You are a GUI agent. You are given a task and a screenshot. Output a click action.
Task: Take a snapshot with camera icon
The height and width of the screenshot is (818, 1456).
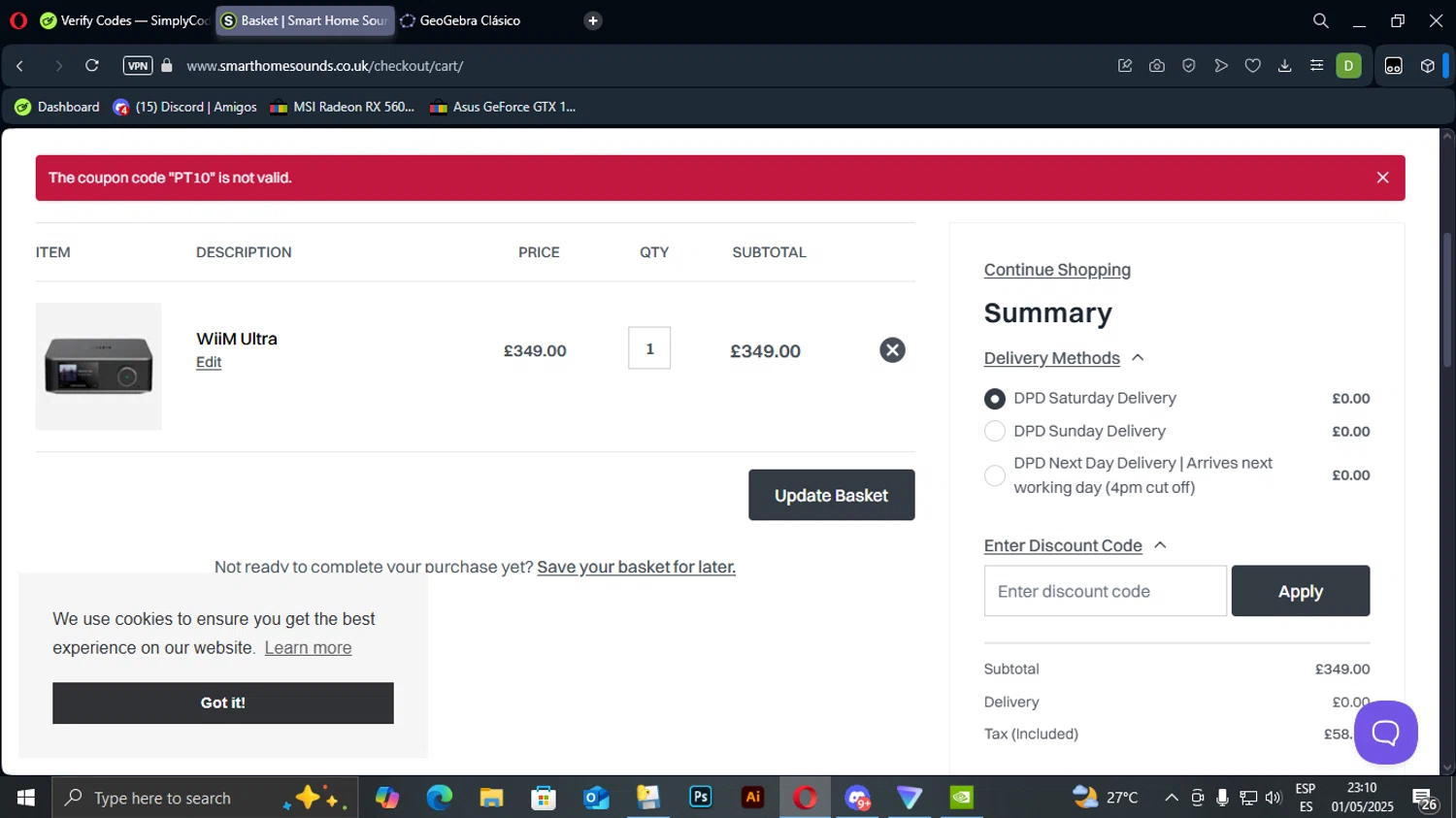[1157, 66]
